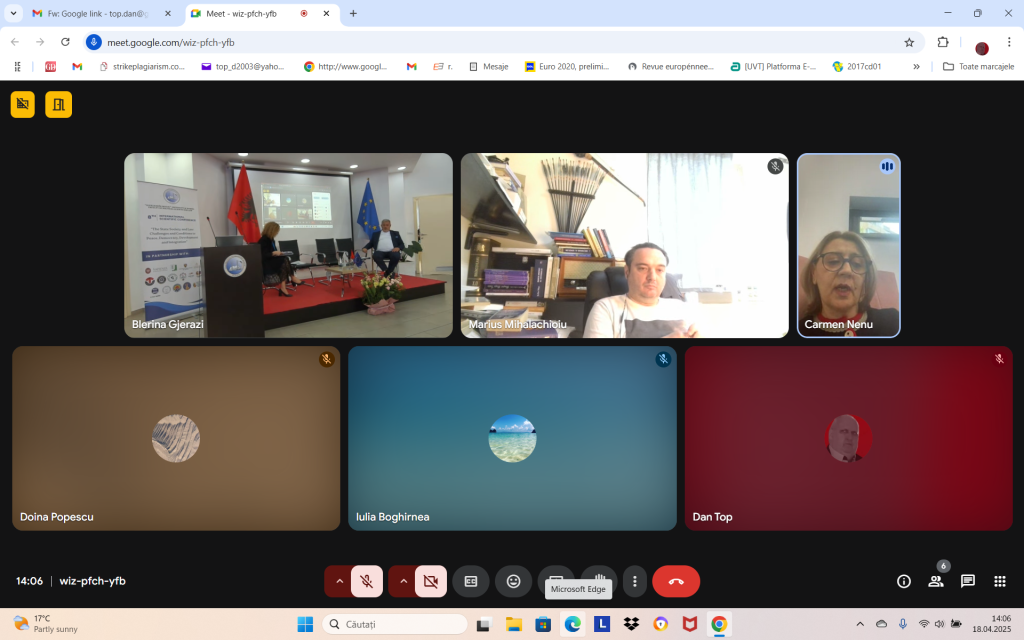Select Marius Mihalachioiu's video tile
Viewport: 1024px width, 640px height.
(624, 246)
